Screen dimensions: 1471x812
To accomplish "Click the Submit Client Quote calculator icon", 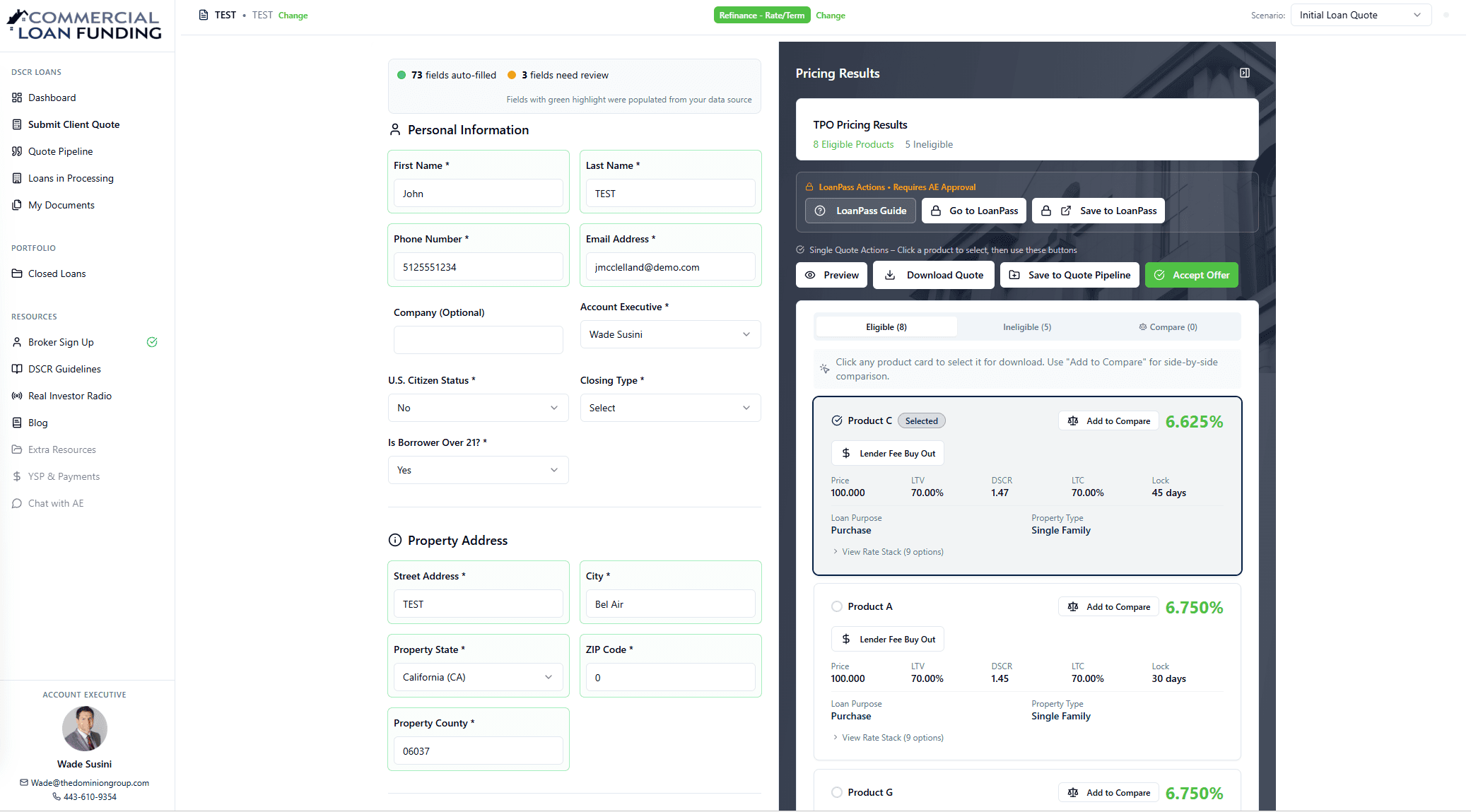I will point(17,124).
